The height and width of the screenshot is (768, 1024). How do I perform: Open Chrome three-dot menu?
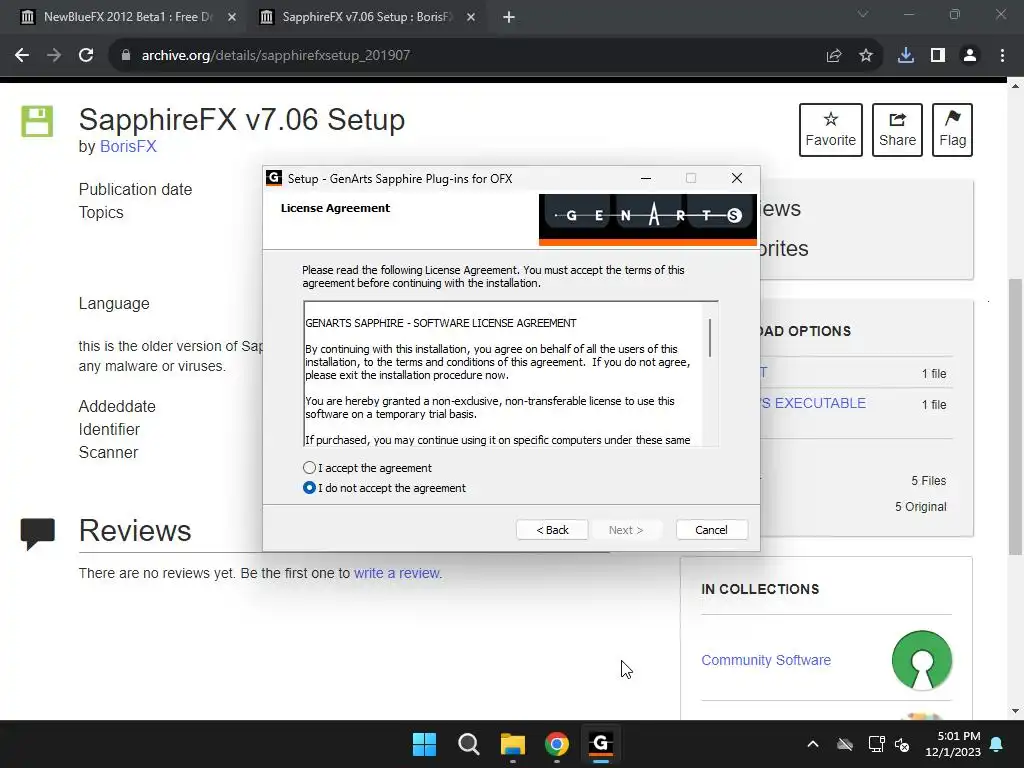coord(1002,56)
